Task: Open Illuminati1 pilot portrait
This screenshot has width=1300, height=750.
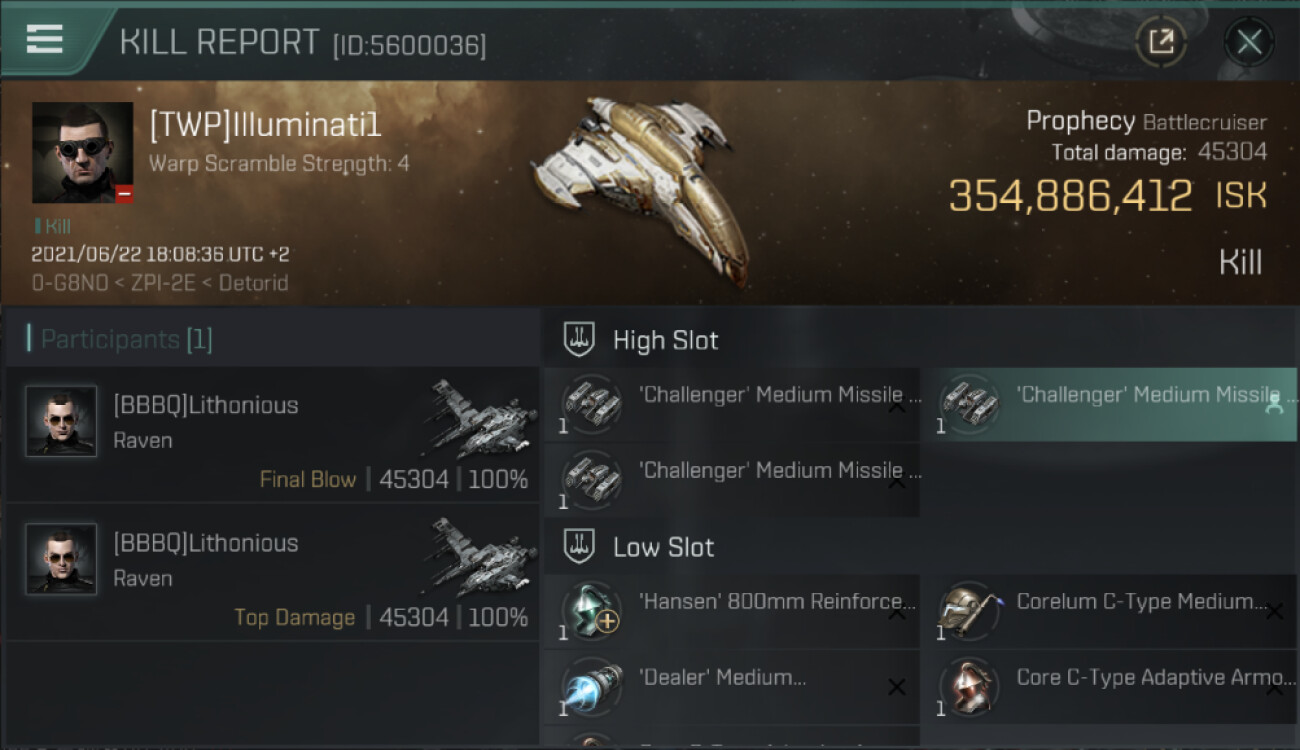Action: click(82, 152)
